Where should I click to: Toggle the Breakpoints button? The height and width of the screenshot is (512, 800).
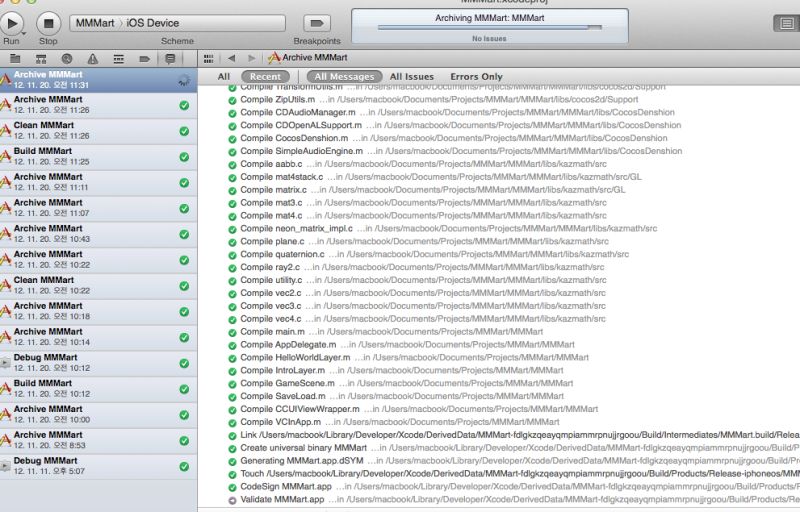[x=317, y=23]
